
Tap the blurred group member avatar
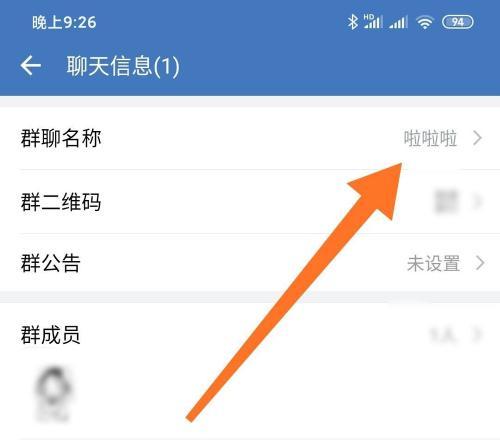[x=53, y=394]
